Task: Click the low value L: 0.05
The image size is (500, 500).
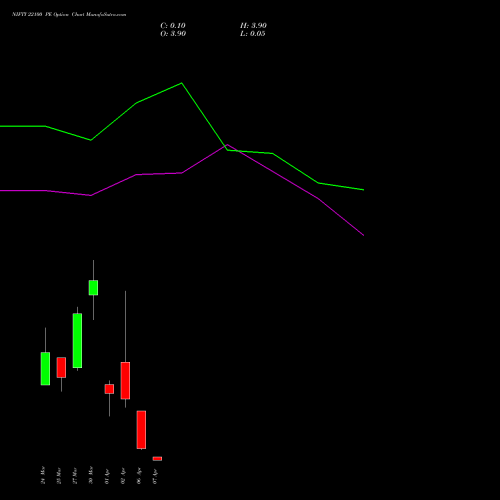Action: (253, 34)
